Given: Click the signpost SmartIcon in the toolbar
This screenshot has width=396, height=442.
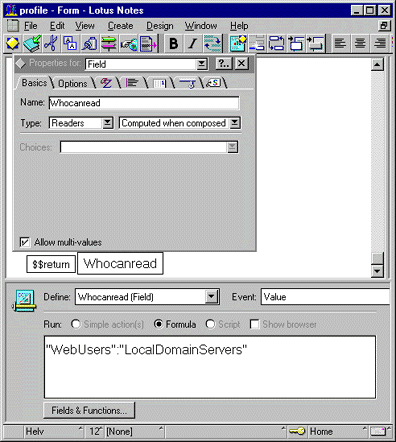Looking at the screenshot, I should 109,44.
